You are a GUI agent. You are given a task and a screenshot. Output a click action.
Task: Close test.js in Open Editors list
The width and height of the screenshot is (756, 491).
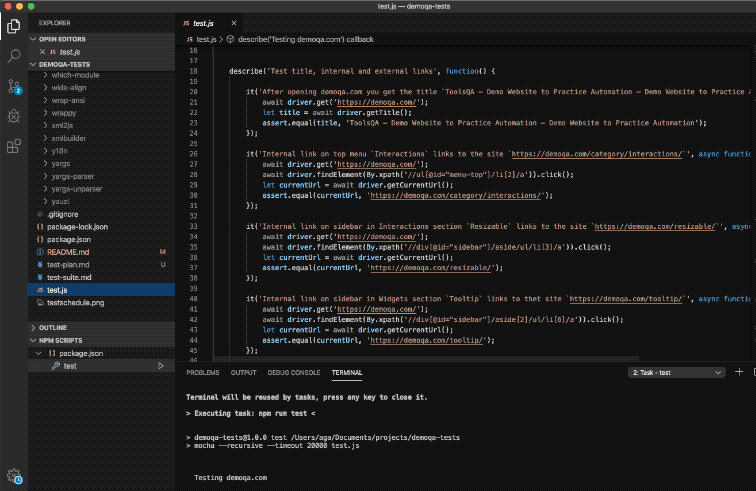pyautogui.click(x=42, y=52)
